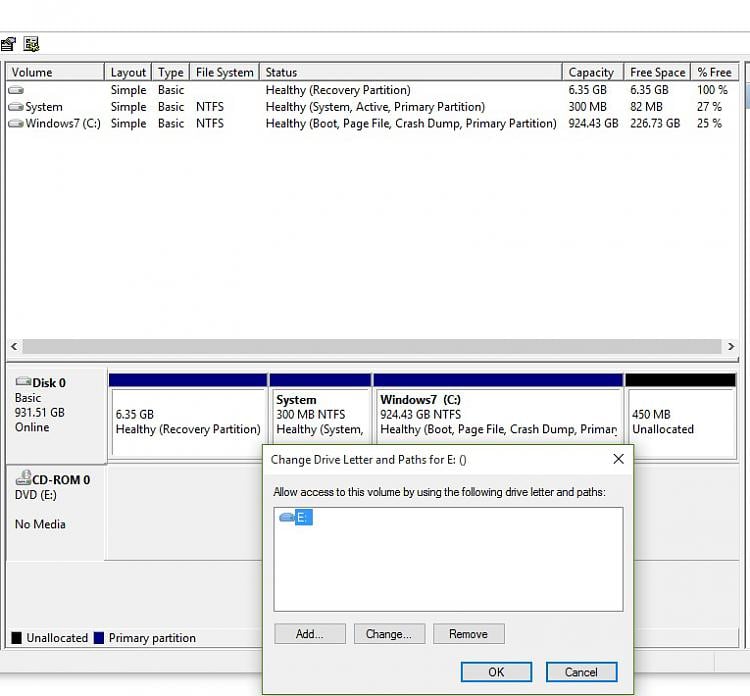
Task: Click the 'Healthy (Recovery Partition)' status cell
Action: pyautogui.click(x=338, y=90)
